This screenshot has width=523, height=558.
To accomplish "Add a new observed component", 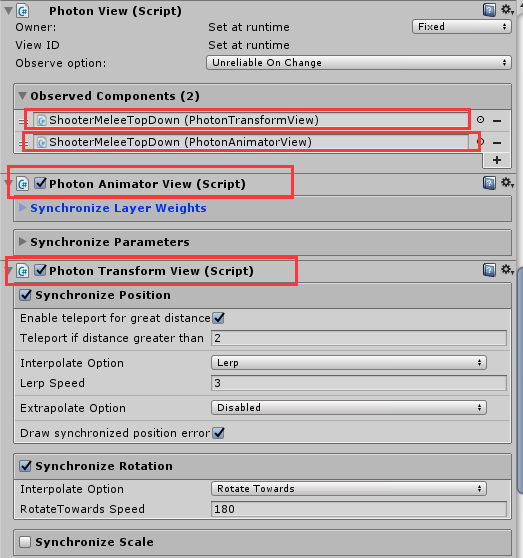I will click(497, 160).
